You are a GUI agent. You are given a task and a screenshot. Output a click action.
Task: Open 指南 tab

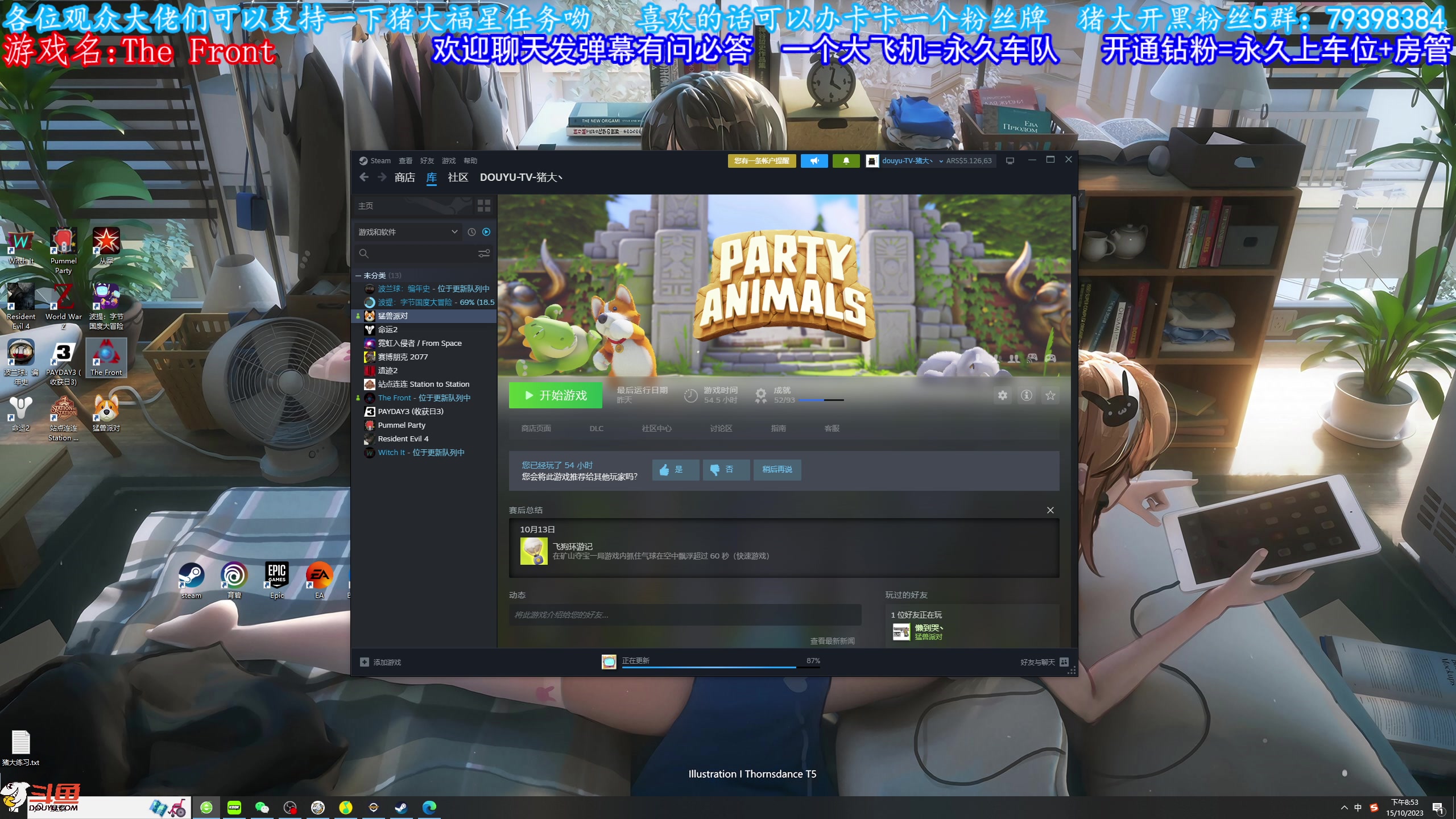pos(779,428)
